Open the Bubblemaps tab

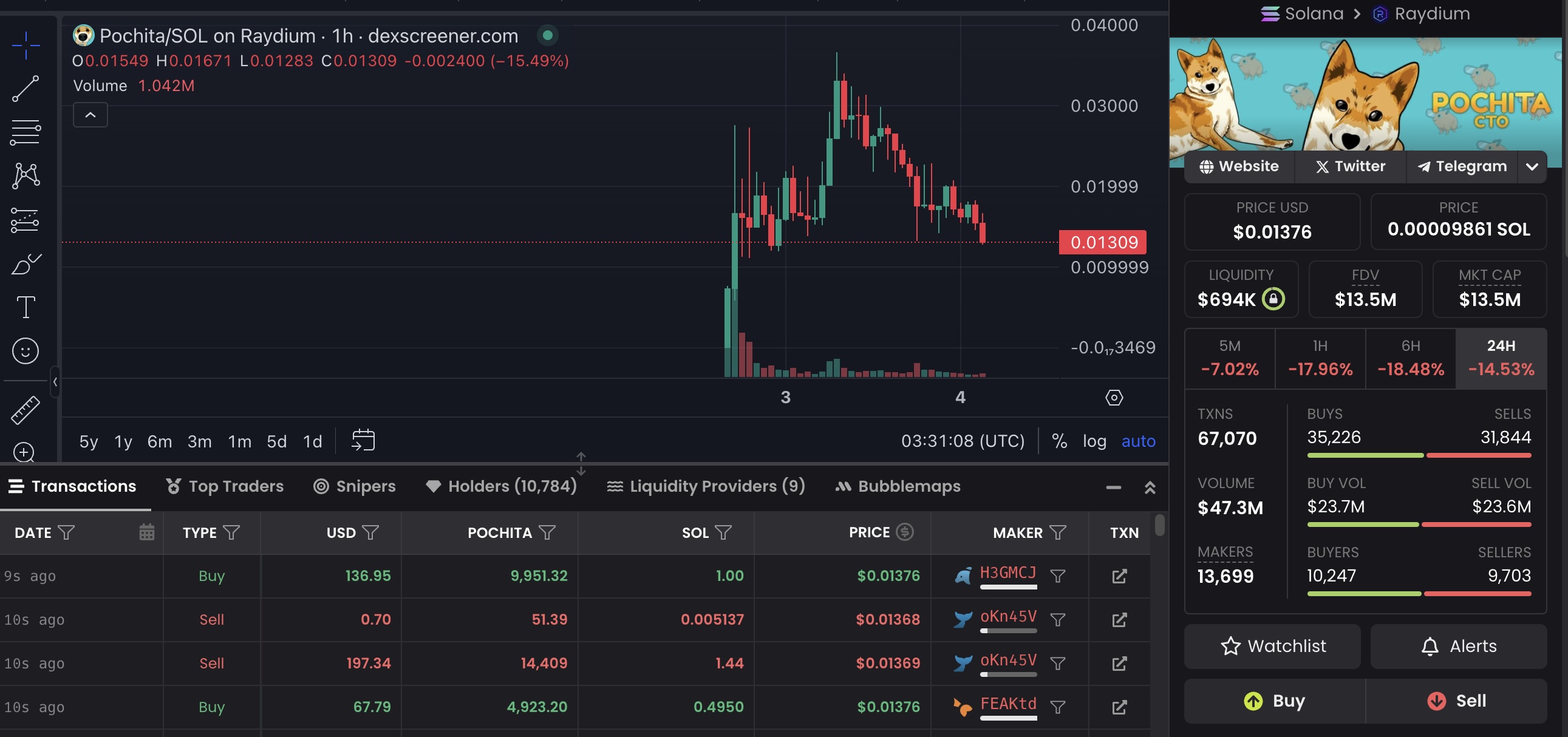point(898,486)
